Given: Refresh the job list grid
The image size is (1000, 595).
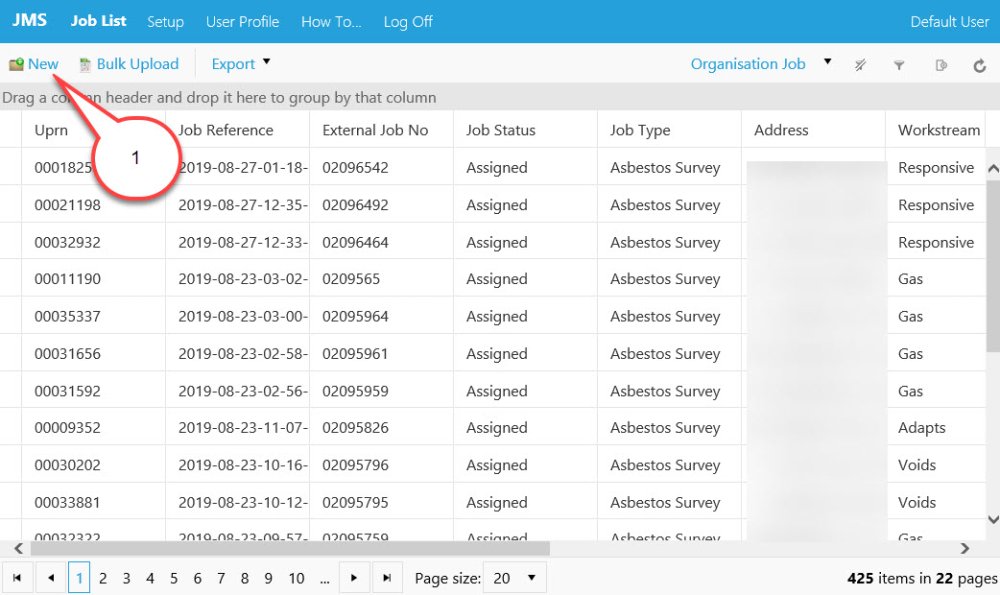Looking at the screenshot, I should click(x=980, y=65).
